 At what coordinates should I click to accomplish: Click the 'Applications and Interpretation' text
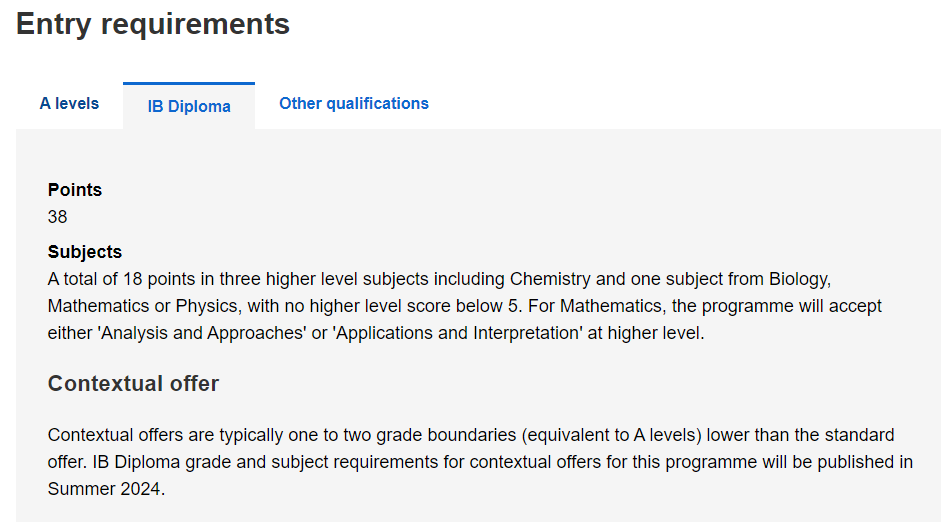pos(460,333)
